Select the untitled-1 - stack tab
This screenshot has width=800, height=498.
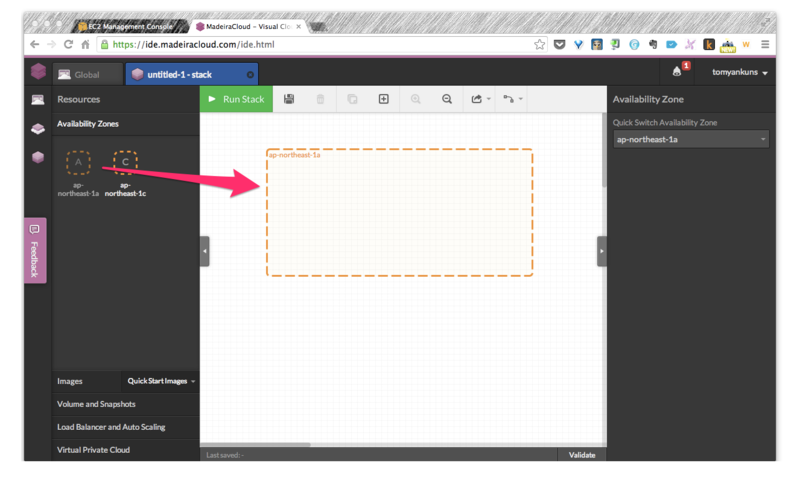(191, 74)
